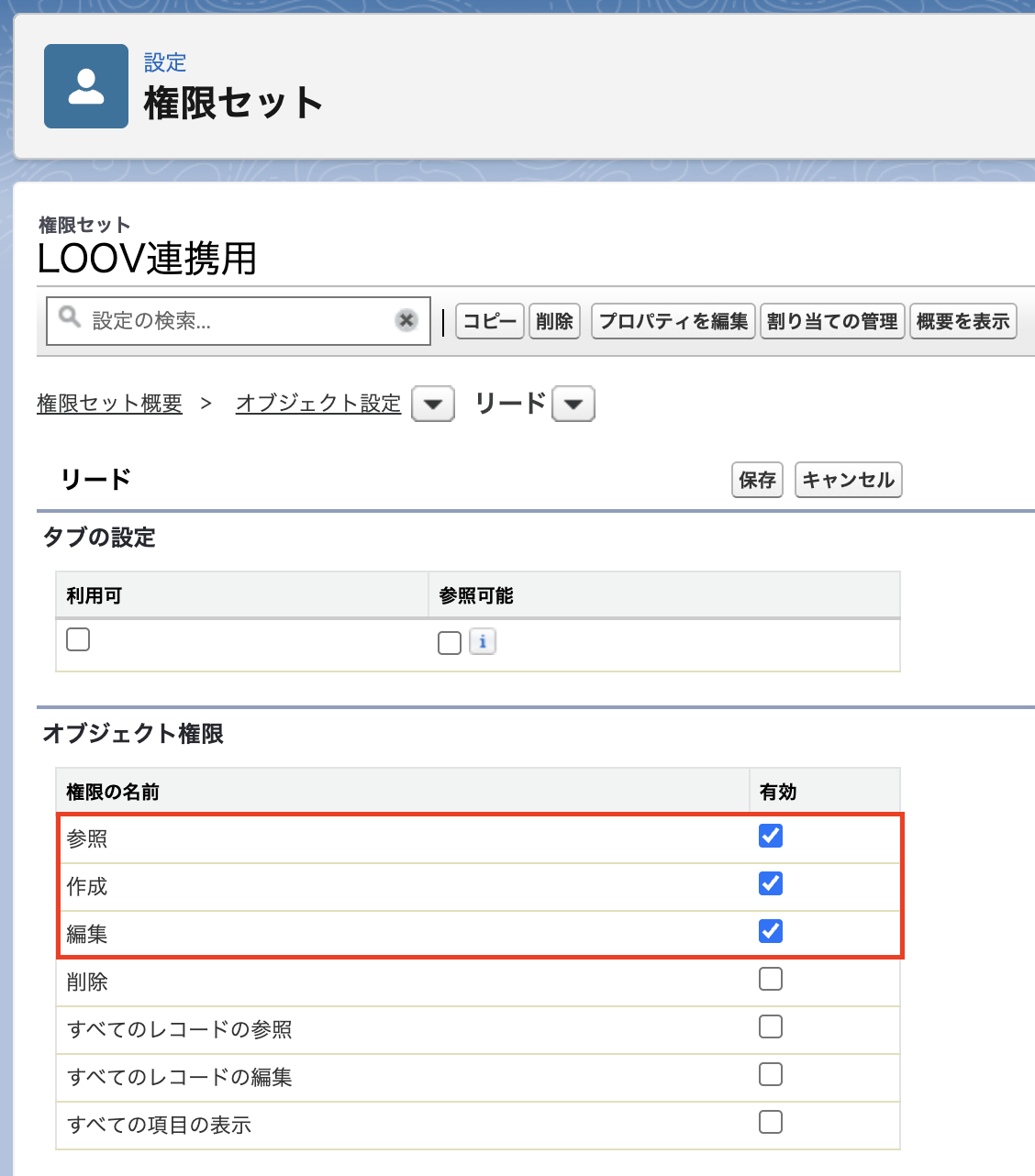Click the コピー button
This screenshot has height=1176, width=1035.
pyautogui.click(x=490, y=321)
